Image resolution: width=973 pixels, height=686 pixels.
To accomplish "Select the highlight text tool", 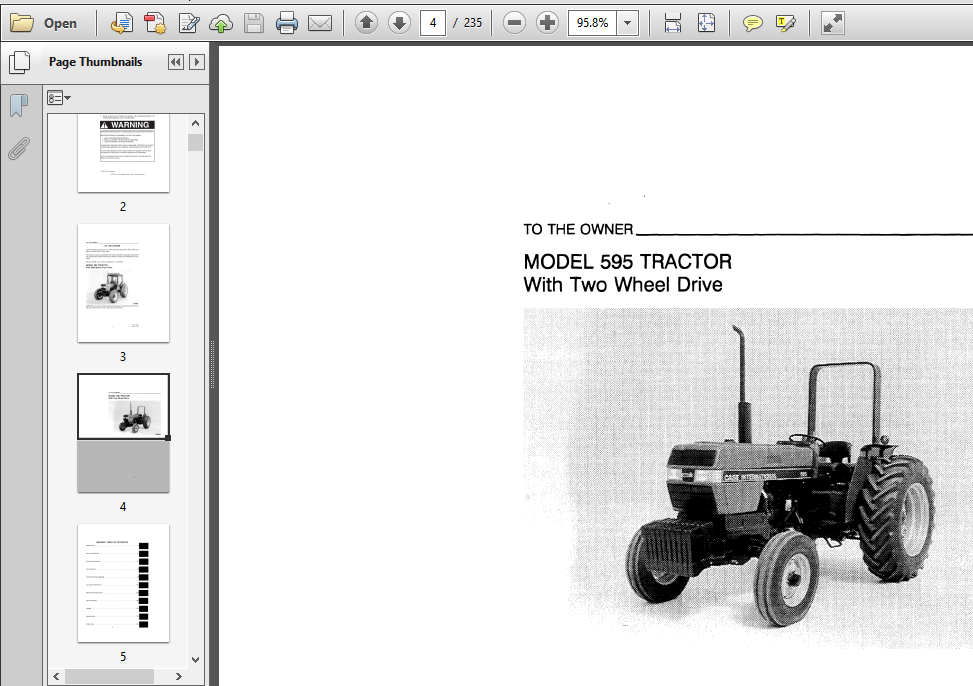I will [x=786, y=24].
